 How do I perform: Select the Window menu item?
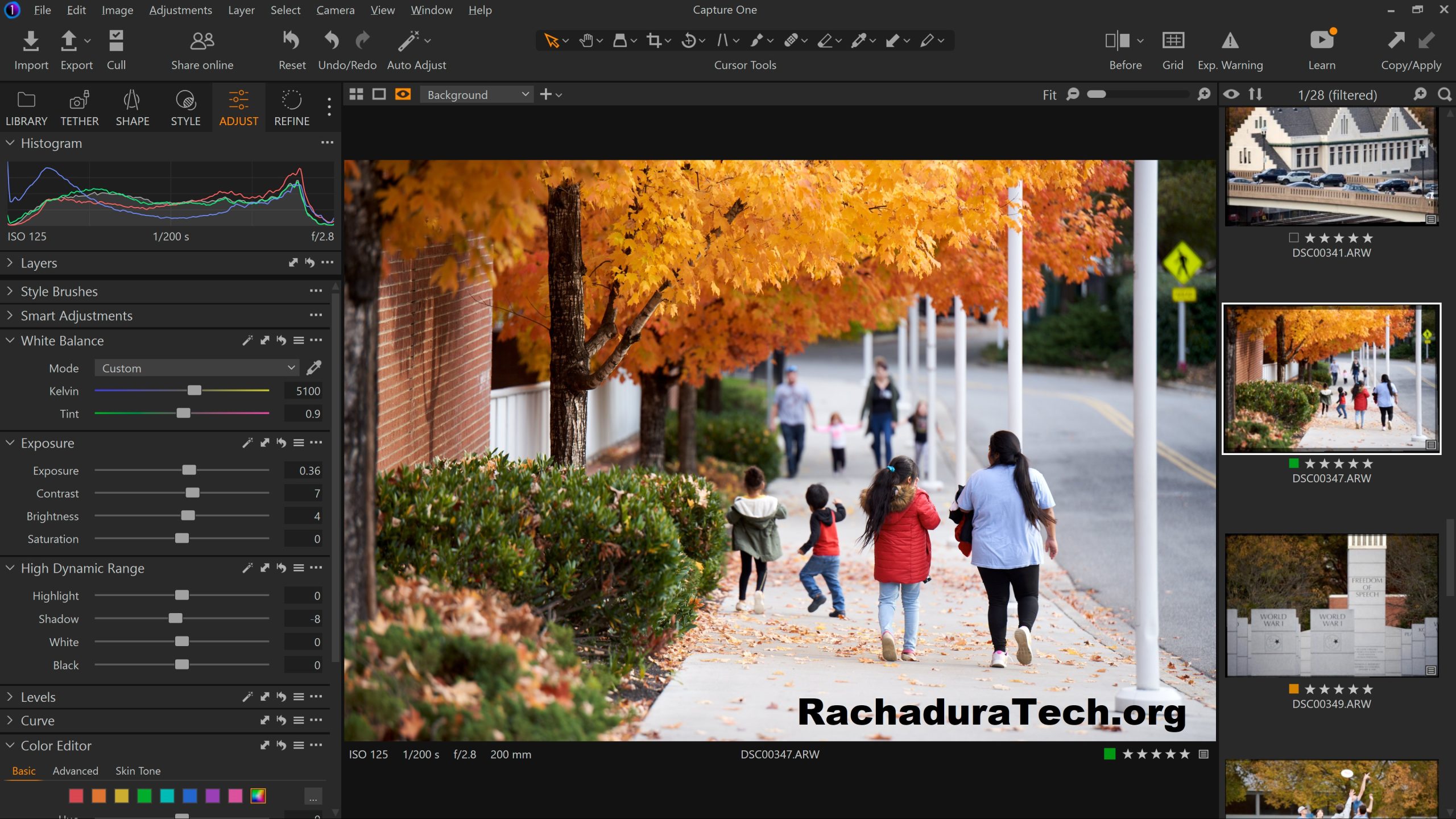[x=431, y=10]
